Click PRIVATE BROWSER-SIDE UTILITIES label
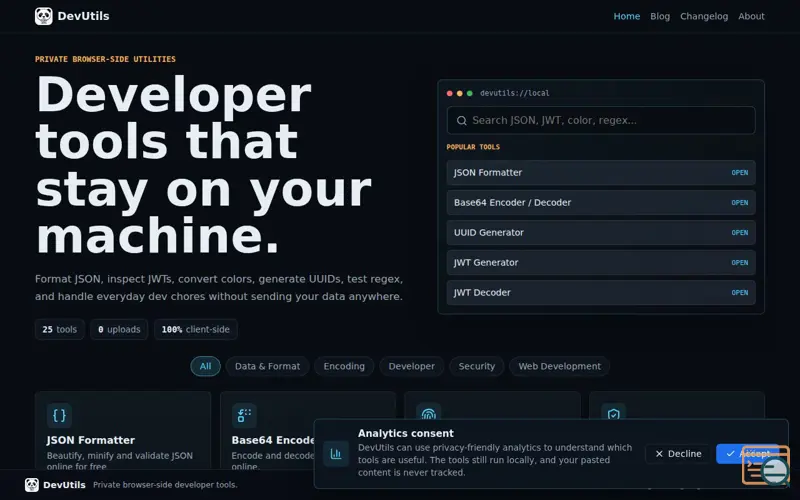Image resolution: width=800 pixels, height=500 pixels. click(105, 59)
